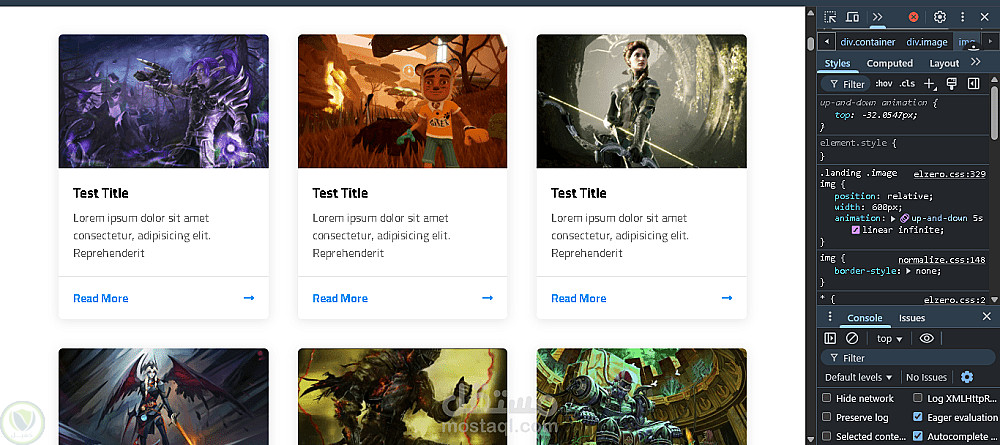This screenshot has width=1000, height=445.
Task: Clear the console
Action: 851,339
